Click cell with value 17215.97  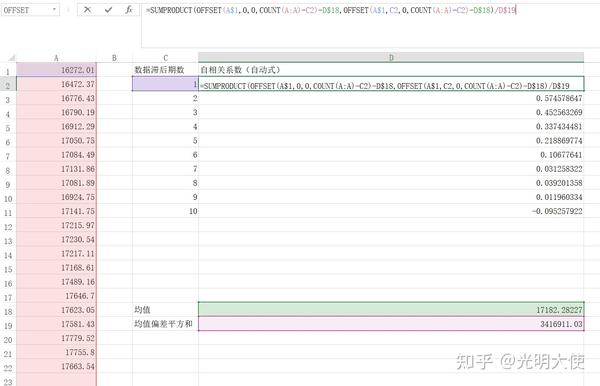click(57, 225)
